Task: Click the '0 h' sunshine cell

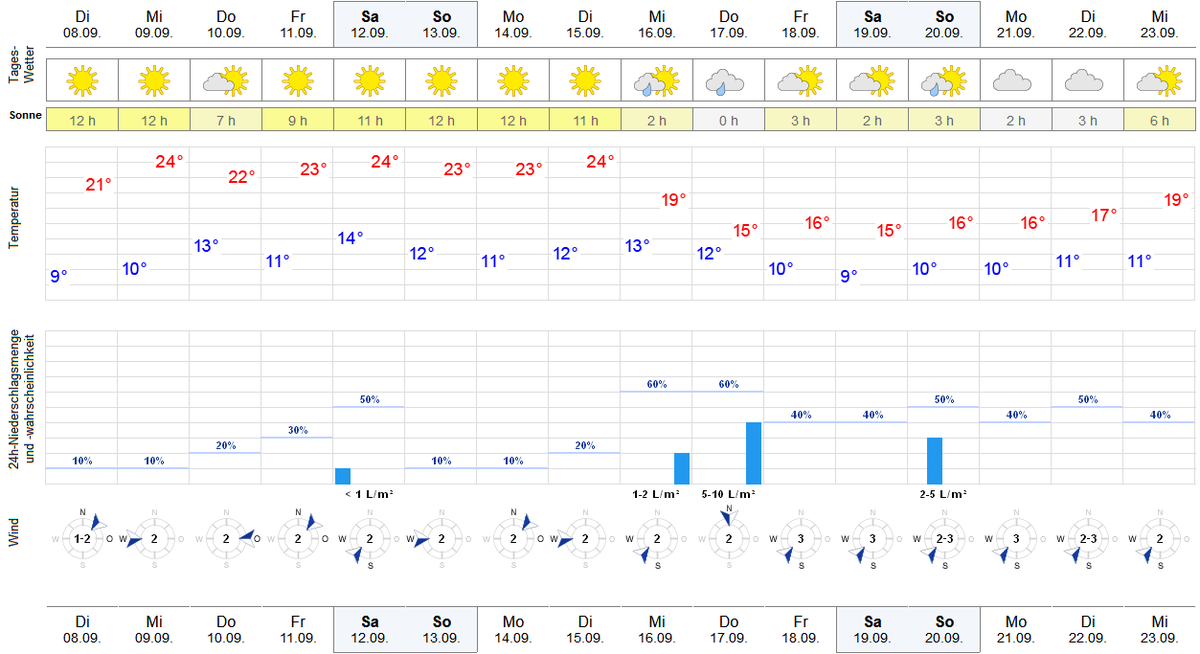Action: pos(728,121)
